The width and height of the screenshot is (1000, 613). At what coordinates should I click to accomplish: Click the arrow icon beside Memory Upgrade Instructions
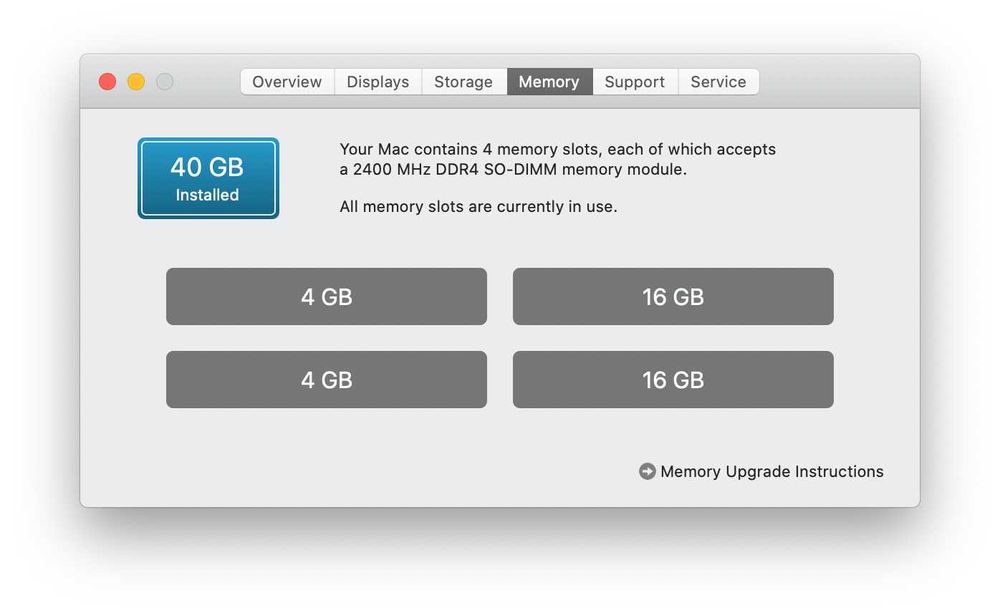[647, 471]
